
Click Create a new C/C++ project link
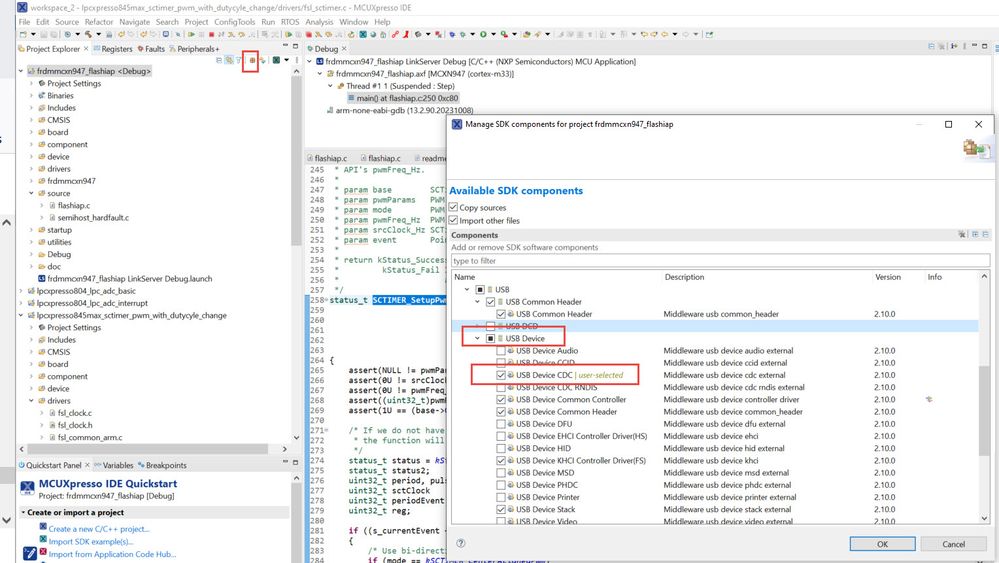99,529
